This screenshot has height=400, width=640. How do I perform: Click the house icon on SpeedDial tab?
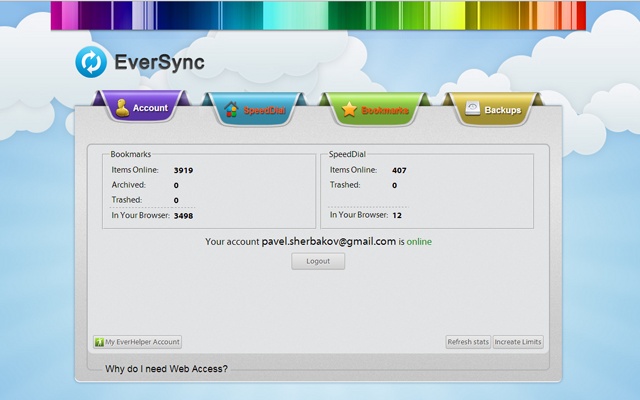point(231,109)
